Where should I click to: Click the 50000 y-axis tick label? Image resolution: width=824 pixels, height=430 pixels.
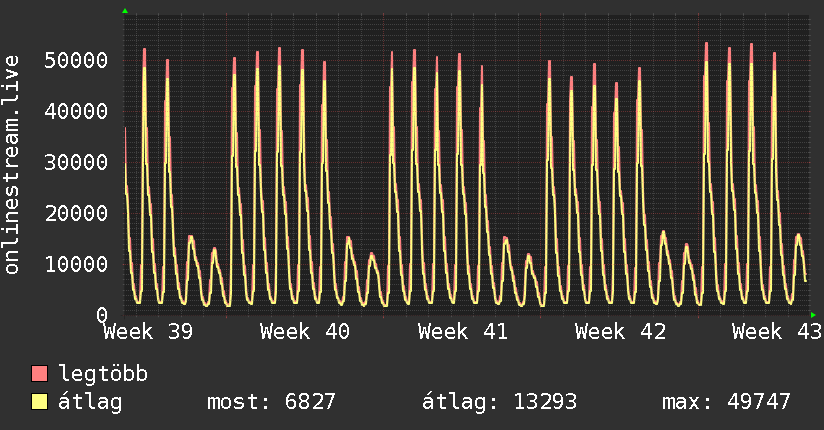(76, 60)
